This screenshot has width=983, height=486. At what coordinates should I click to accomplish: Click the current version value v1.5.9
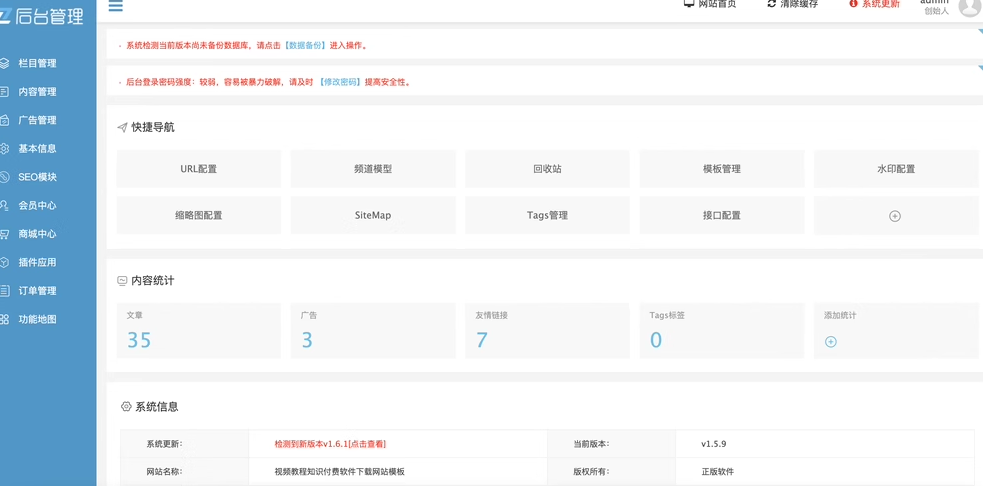pos(713,444)
